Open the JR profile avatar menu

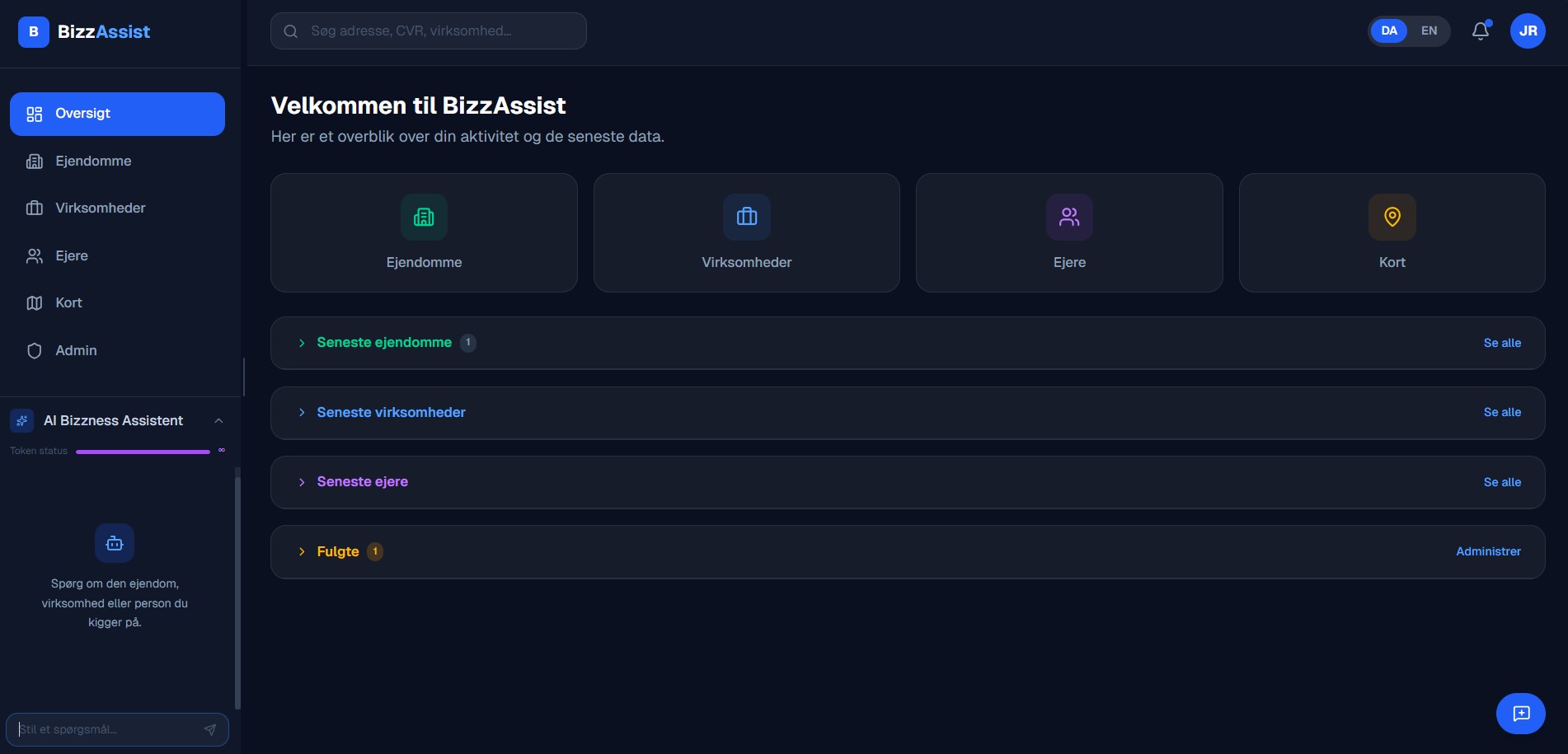click(x=1528, y=30)
